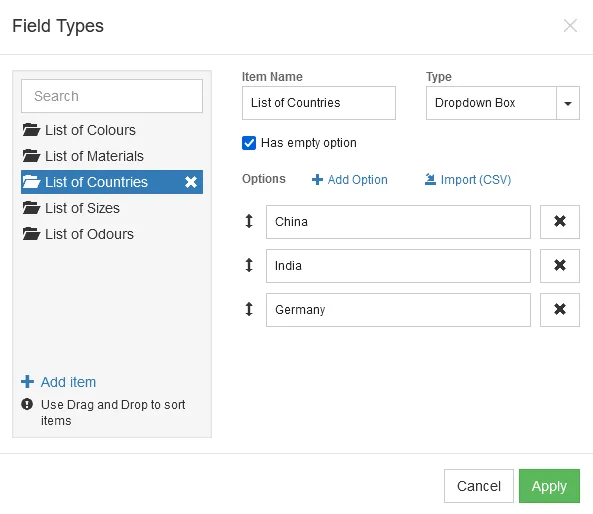Edit the India option text field

pyautogui.click(x=398, y=266)
